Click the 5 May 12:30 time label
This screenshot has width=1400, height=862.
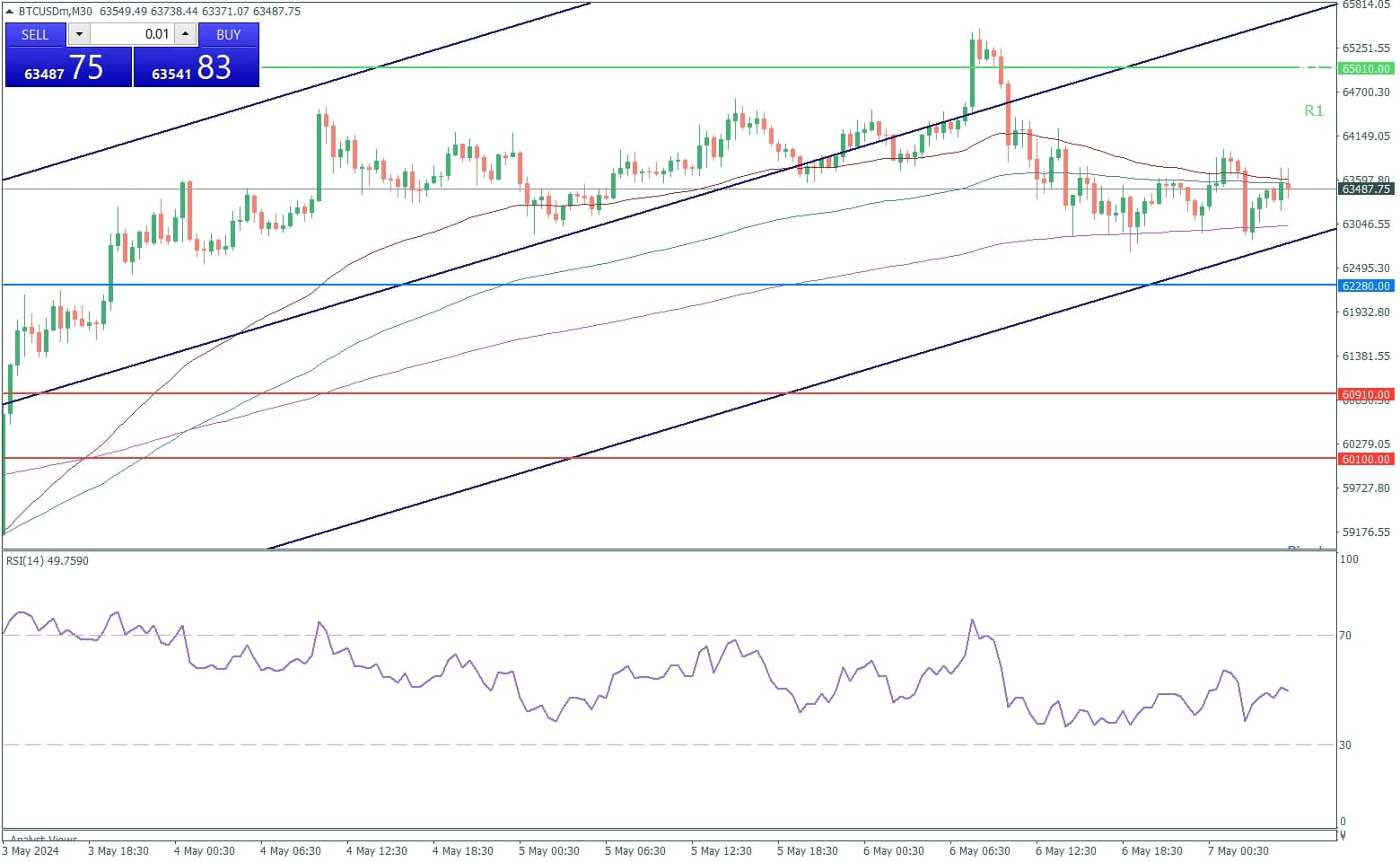pyautogui.click(x=722, y=851)
